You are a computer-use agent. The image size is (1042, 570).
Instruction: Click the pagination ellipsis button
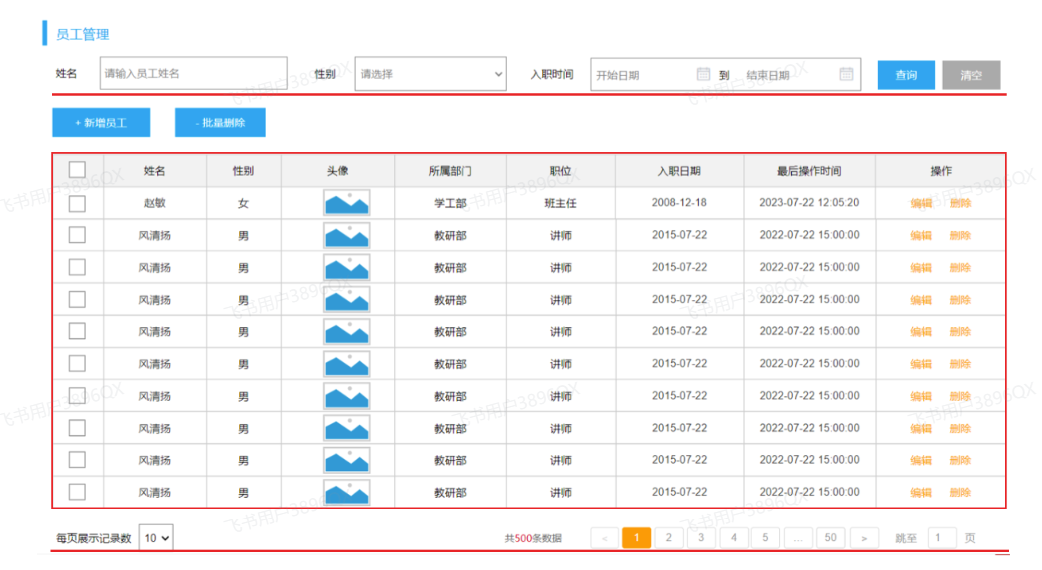tap(798, 537)
